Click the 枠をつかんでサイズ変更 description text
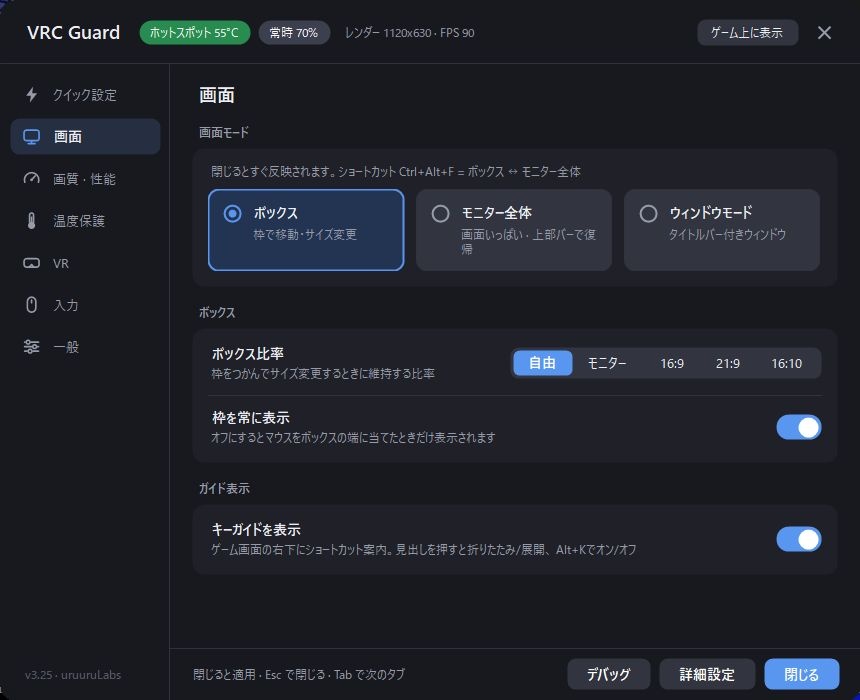Viewport: 860px width, 700px height. tap(323, 374)
